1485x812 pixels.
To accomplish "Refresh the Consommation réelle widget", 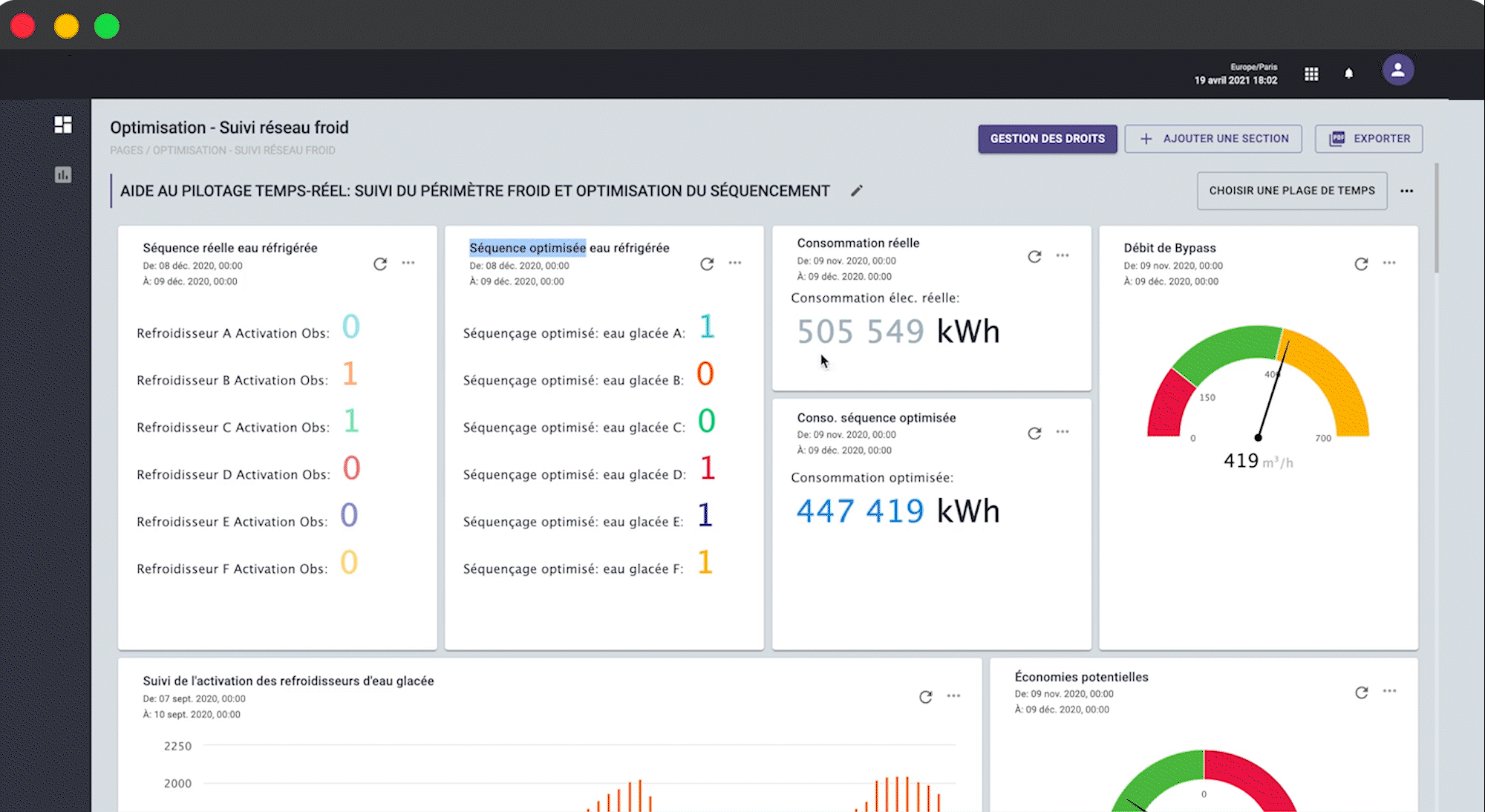I will 1034,256.
